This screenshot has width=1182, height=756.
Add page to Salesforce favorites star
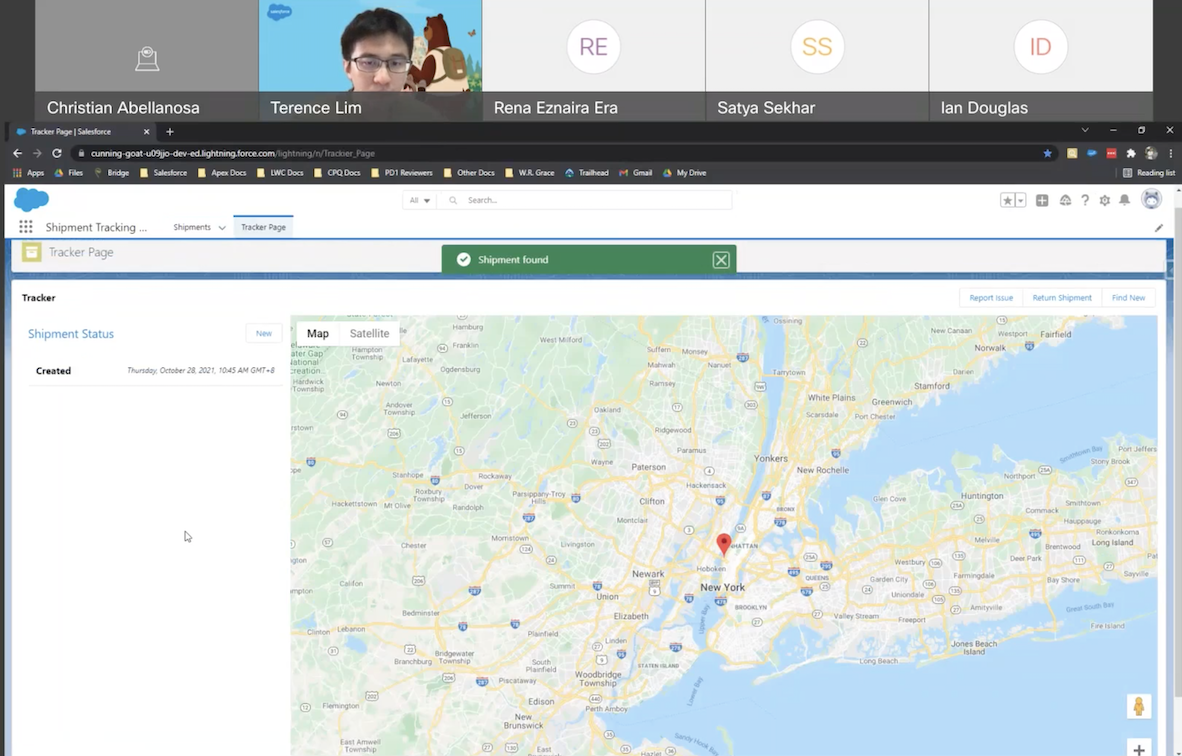[1007, 200]
